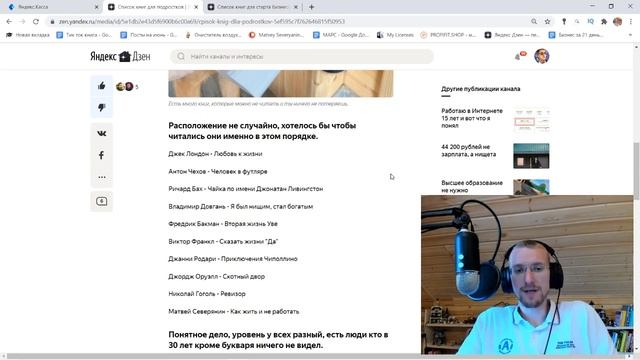Close the Яндекс.Касса tab

(x=96, y=7)
